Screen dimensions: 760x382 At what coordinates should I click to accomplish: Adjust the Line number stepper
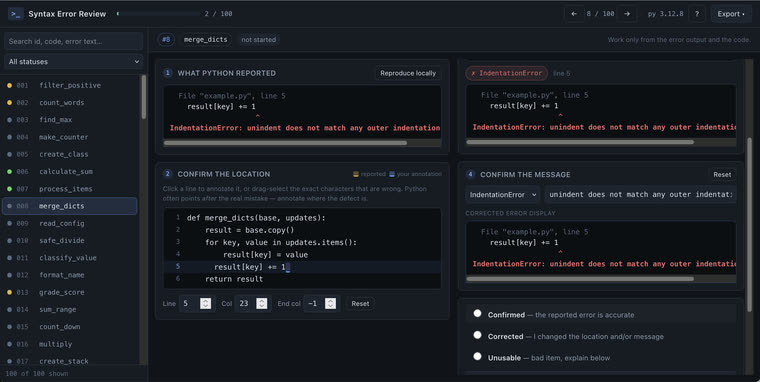206,303
